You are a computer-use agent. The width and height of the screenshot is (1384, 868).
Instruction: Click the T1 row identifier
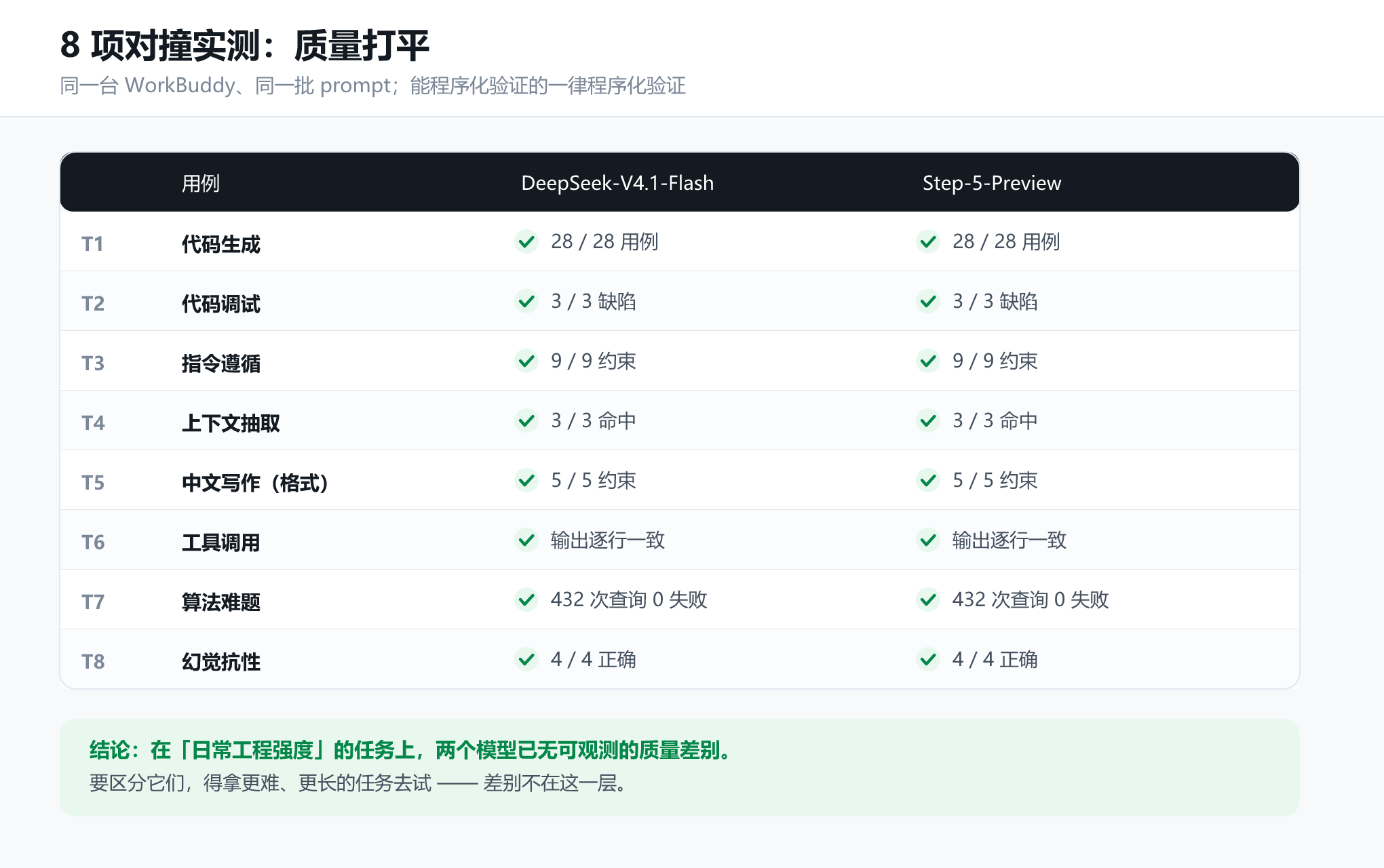(93, 244)
